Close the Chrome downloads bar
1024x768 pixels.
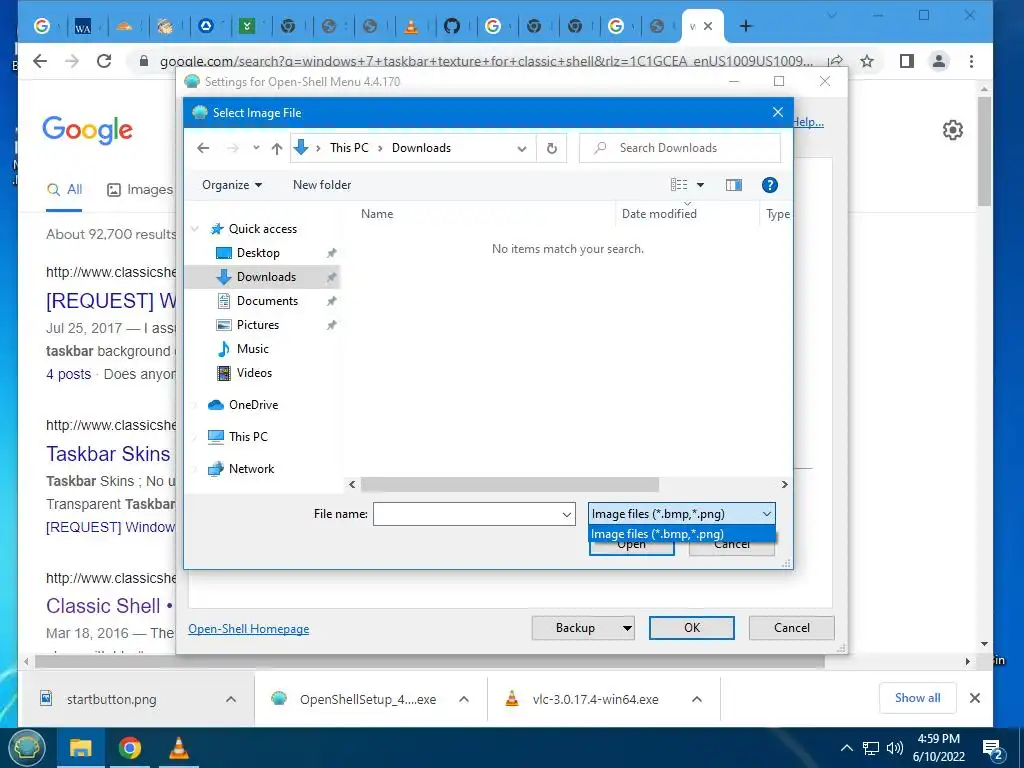[x=975, y=698]
